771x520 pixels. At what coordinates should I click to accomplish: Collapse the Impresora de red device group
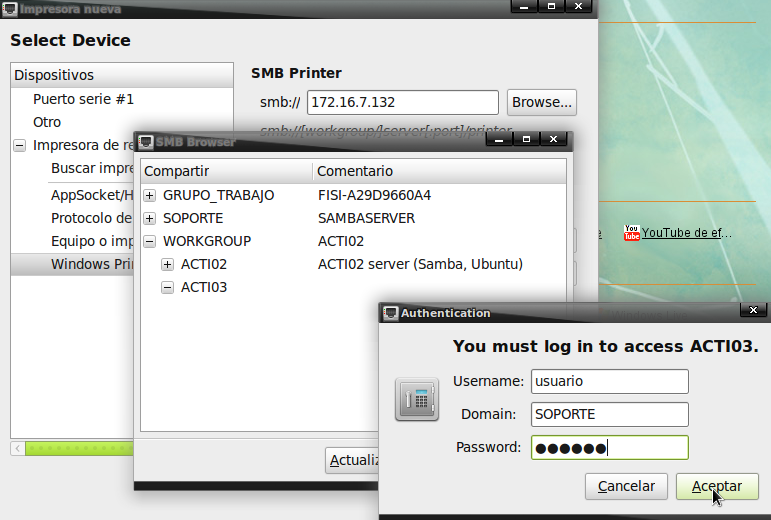point(20,145)
